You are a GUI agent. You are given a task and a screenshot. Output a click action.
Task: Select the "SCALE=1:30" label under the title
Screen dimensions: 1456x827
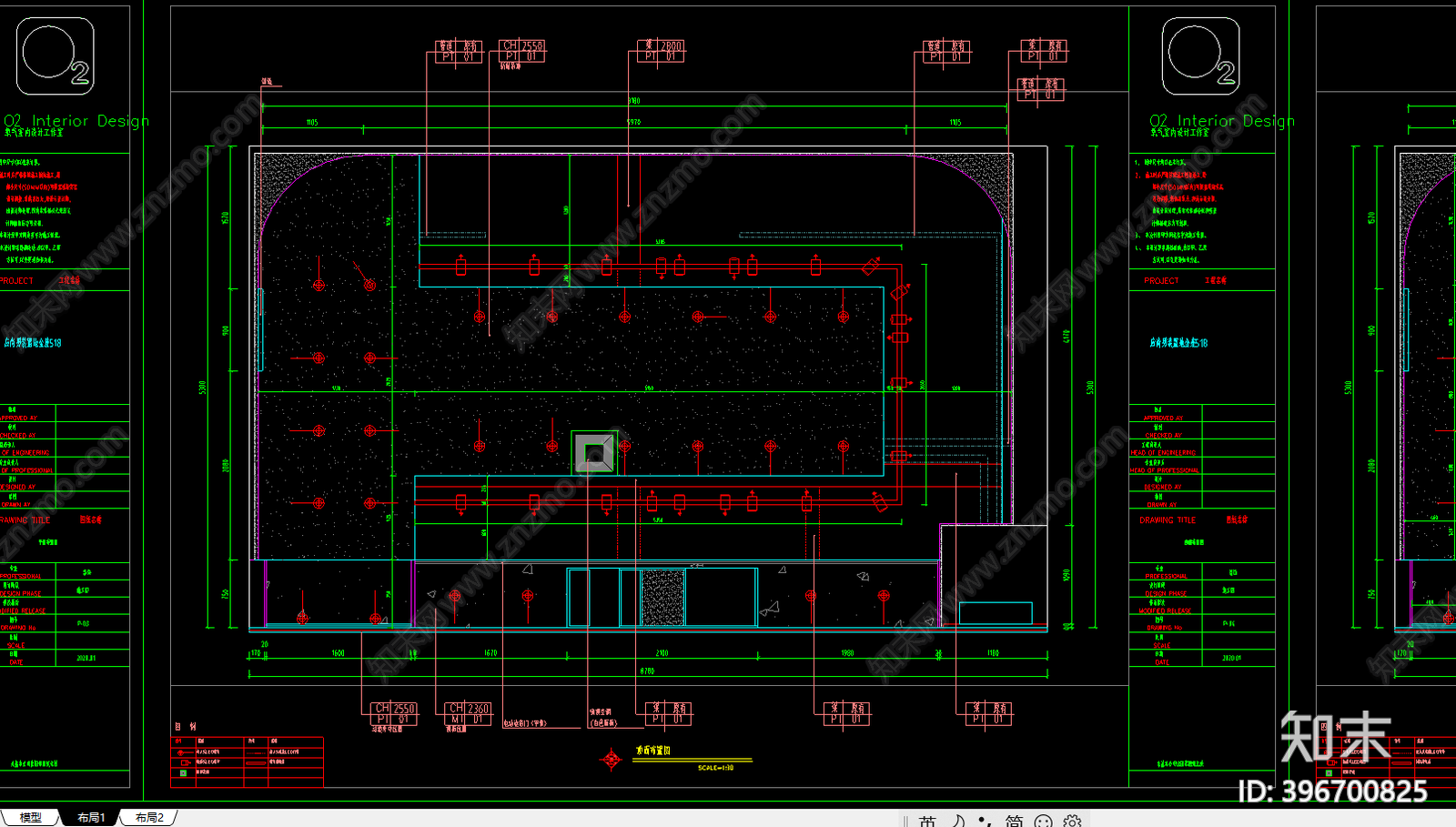tap(715, 768)
